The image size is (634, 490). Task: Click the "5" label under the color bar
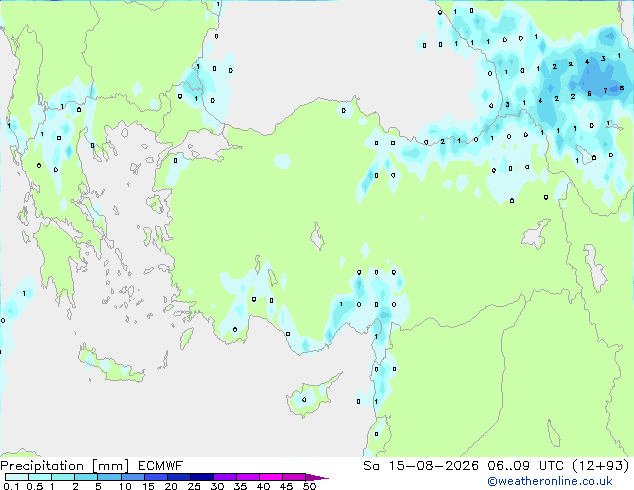coord(98,486)
